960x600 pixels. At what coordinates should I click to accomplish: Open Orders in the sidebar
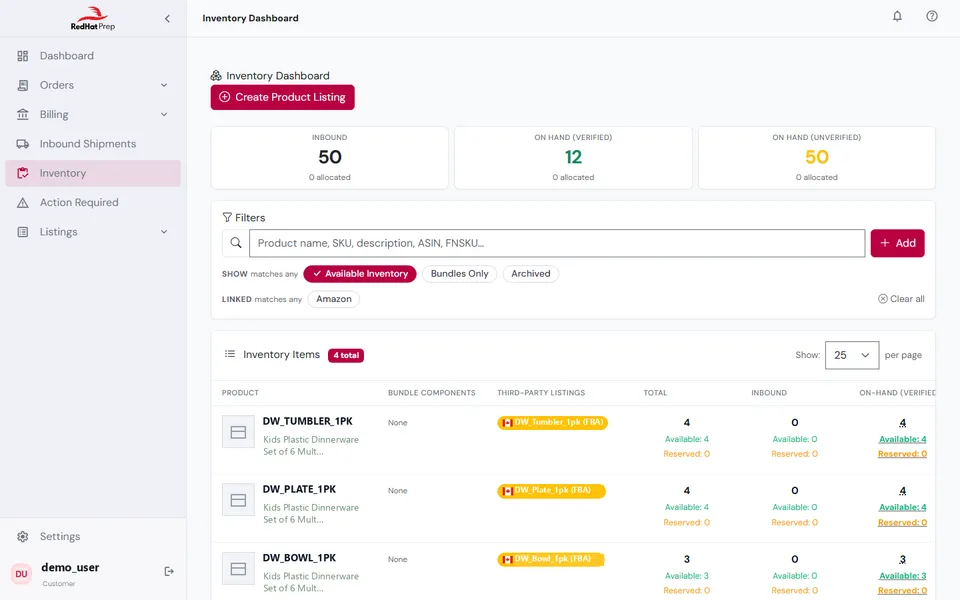(93, 85)
